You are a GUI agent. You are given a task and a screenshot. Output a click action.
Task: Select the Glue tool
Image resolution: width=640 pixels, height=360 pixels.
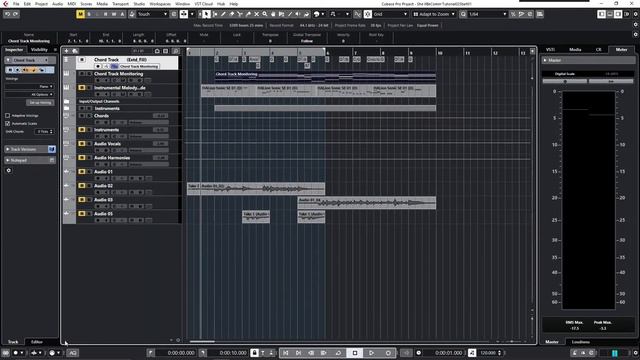pos(248,14)
